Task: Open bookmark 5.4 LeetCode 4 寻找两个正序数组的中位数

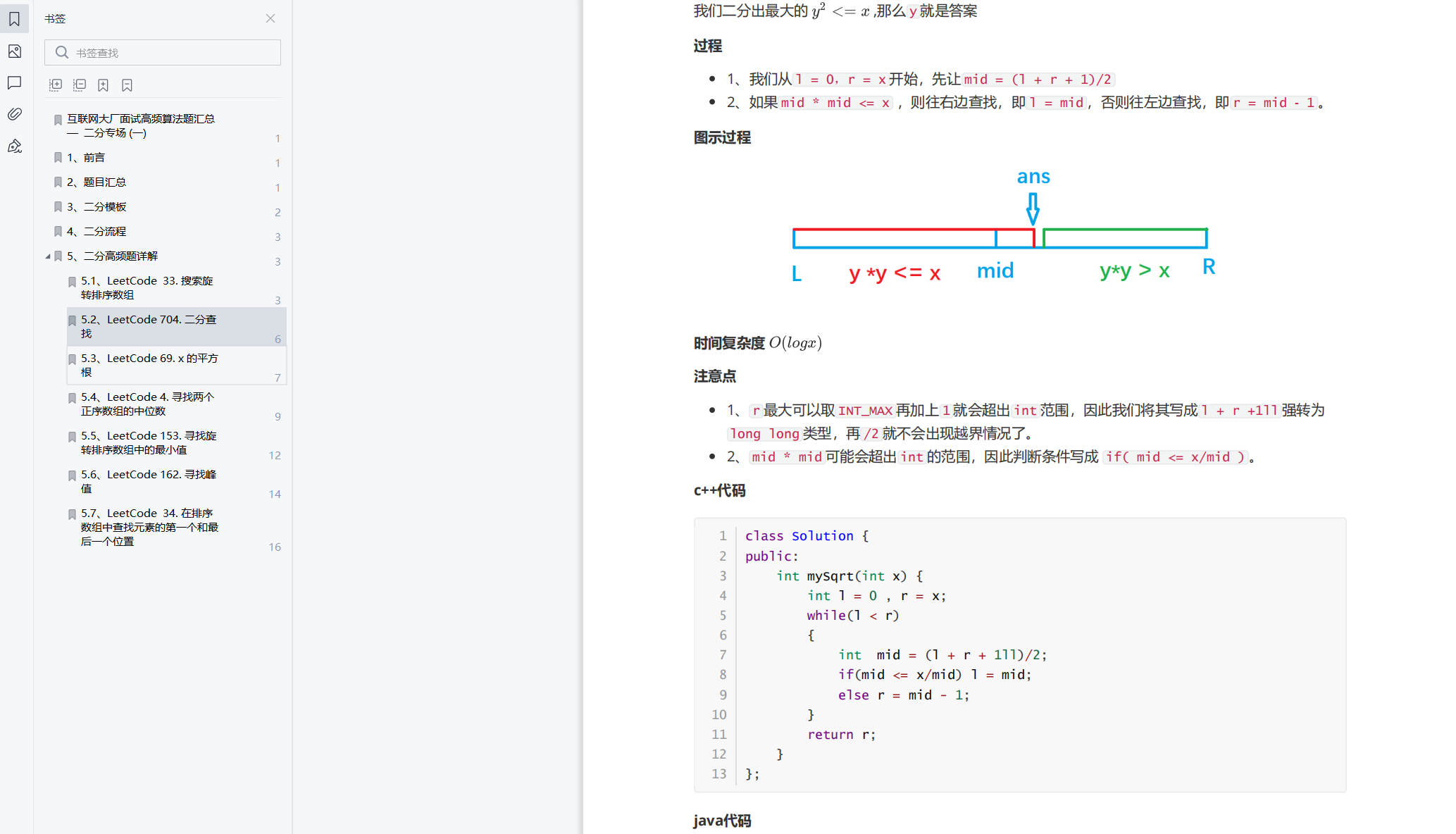Action: [x=148, y=404]
